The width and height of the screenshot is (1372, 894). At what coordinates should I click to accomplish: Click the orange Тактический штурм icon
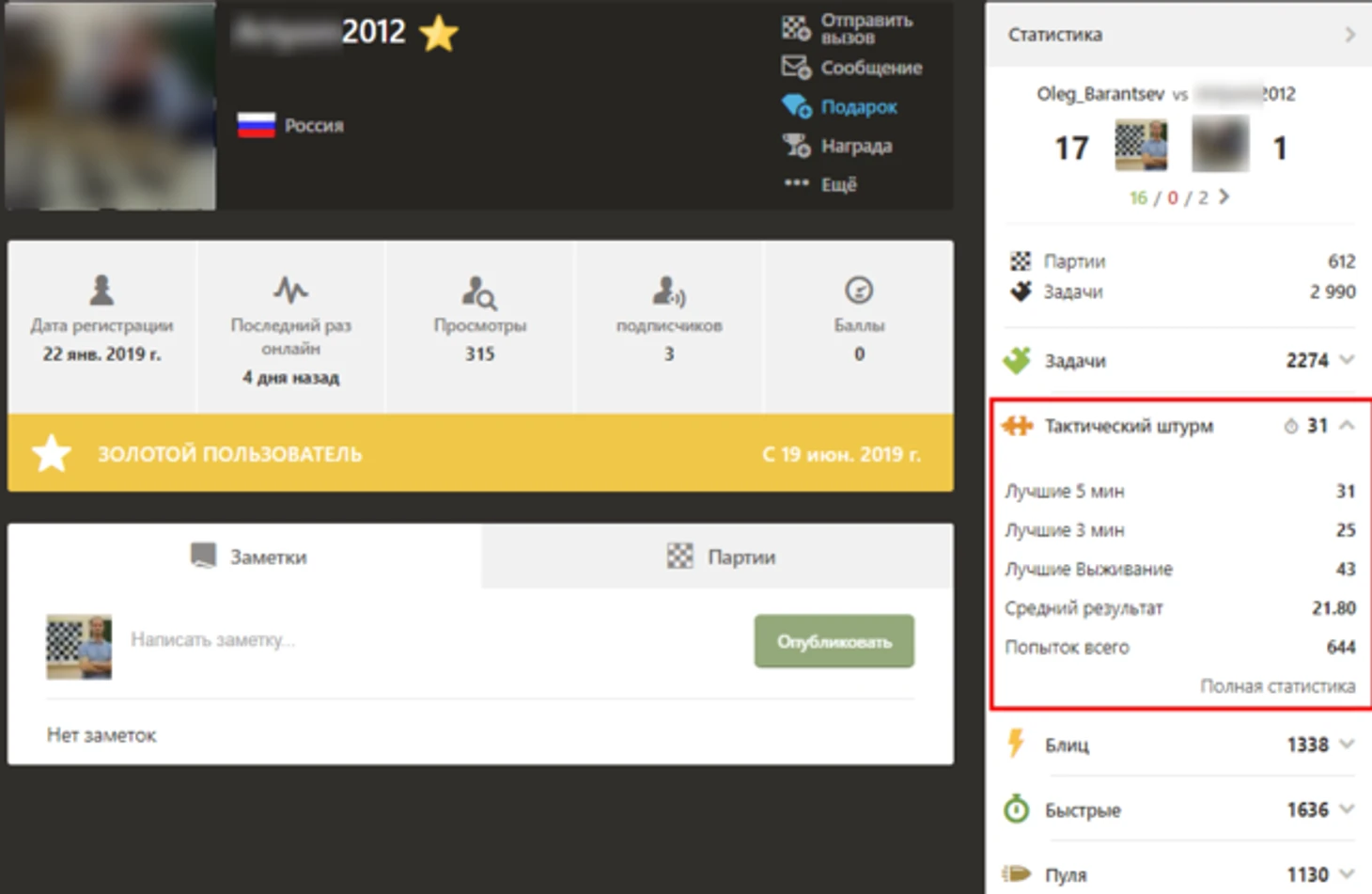[1017, 426]
